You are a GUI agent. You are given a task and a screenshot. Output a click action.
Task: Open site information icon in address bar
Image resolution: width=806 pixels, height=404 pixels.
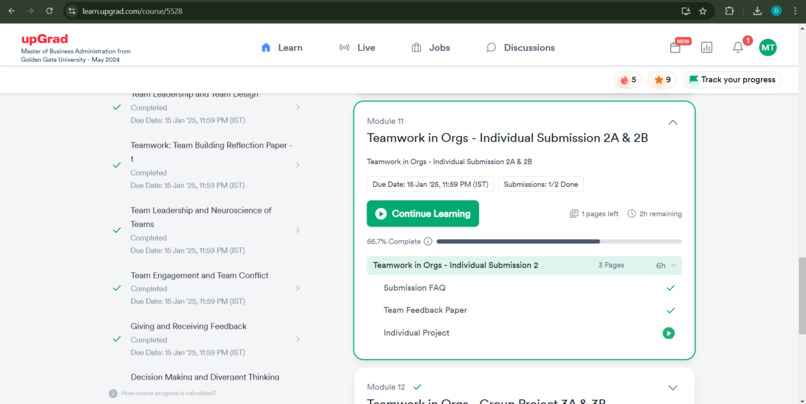72,11
